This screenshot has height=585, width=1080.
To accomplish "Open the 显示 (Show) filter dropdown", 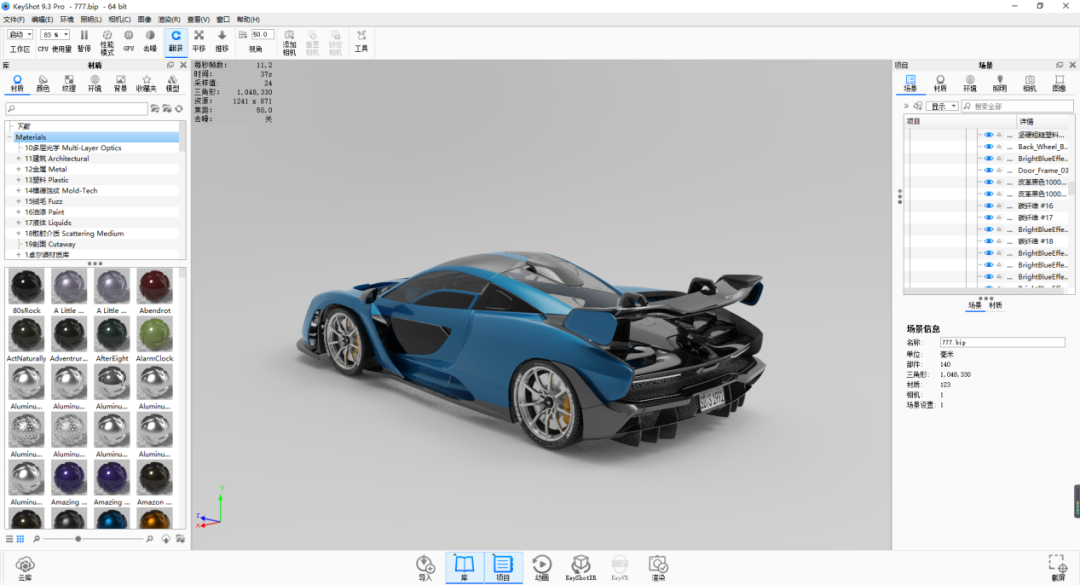I will 943,106.
